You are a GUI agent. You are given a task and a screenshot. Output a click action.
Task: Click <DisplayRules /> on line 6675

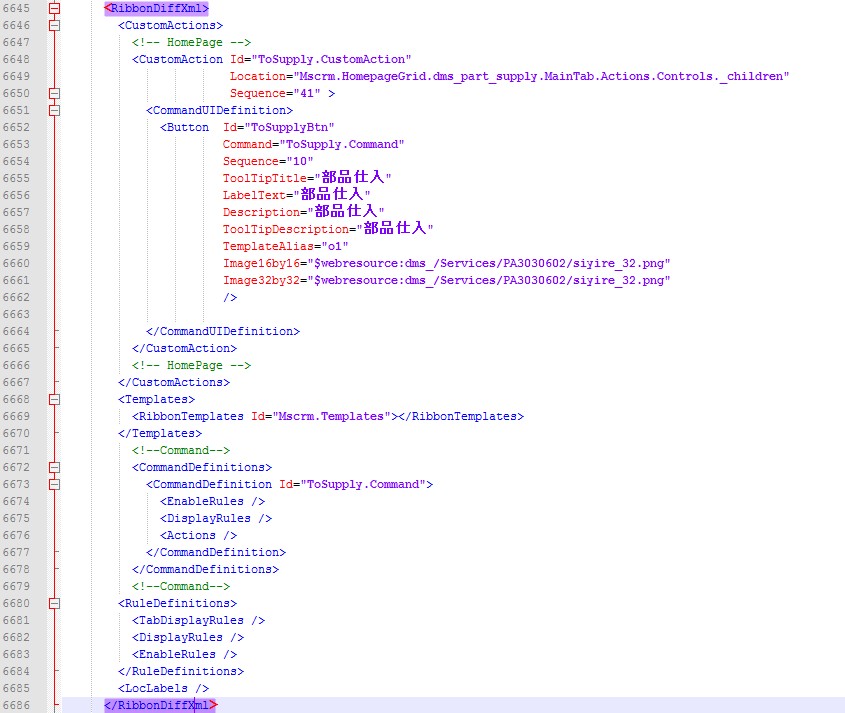point(216,518)
